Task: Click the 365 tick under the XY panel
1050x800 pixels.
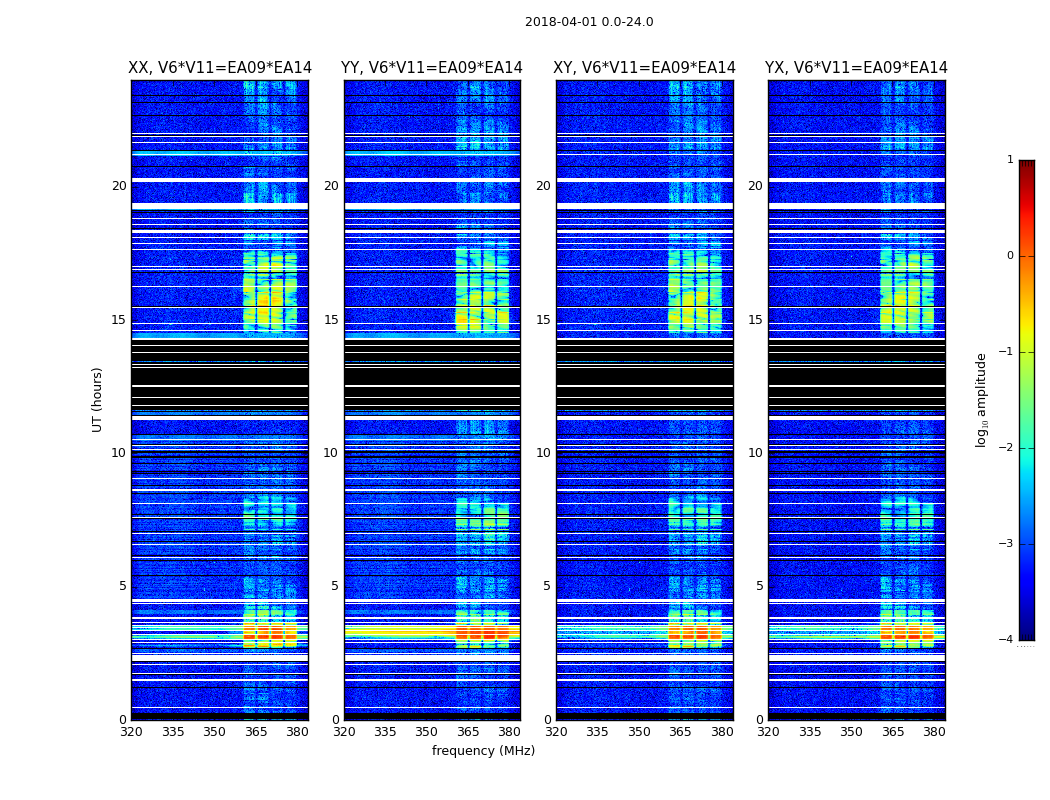Action: (x=680, y=732)
